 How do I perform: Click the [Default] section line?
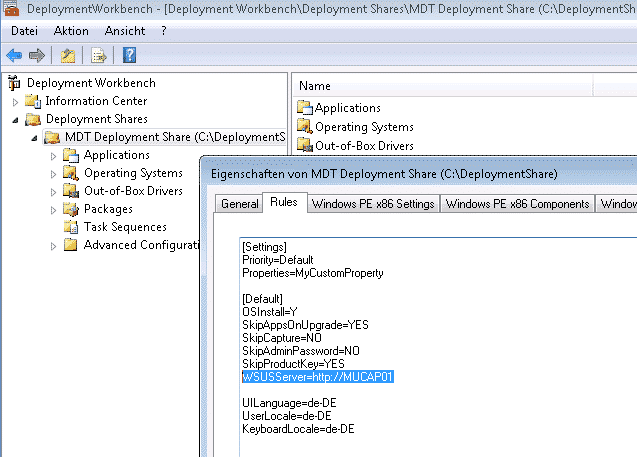click(x=262, y=299)
